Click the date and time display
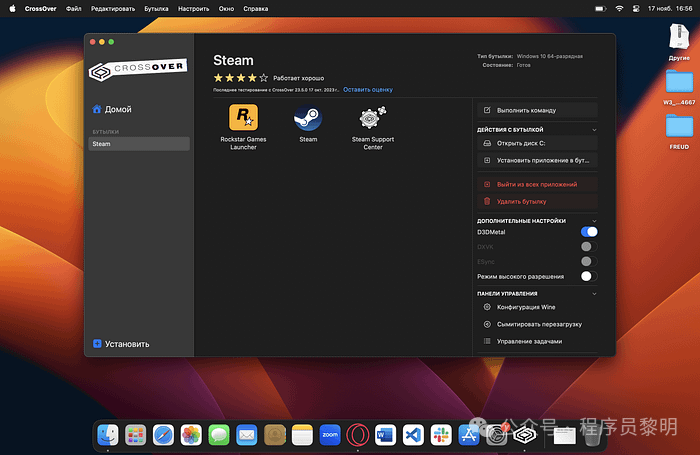Viewport: 700px width, 455px height. [x=670, y=8]
